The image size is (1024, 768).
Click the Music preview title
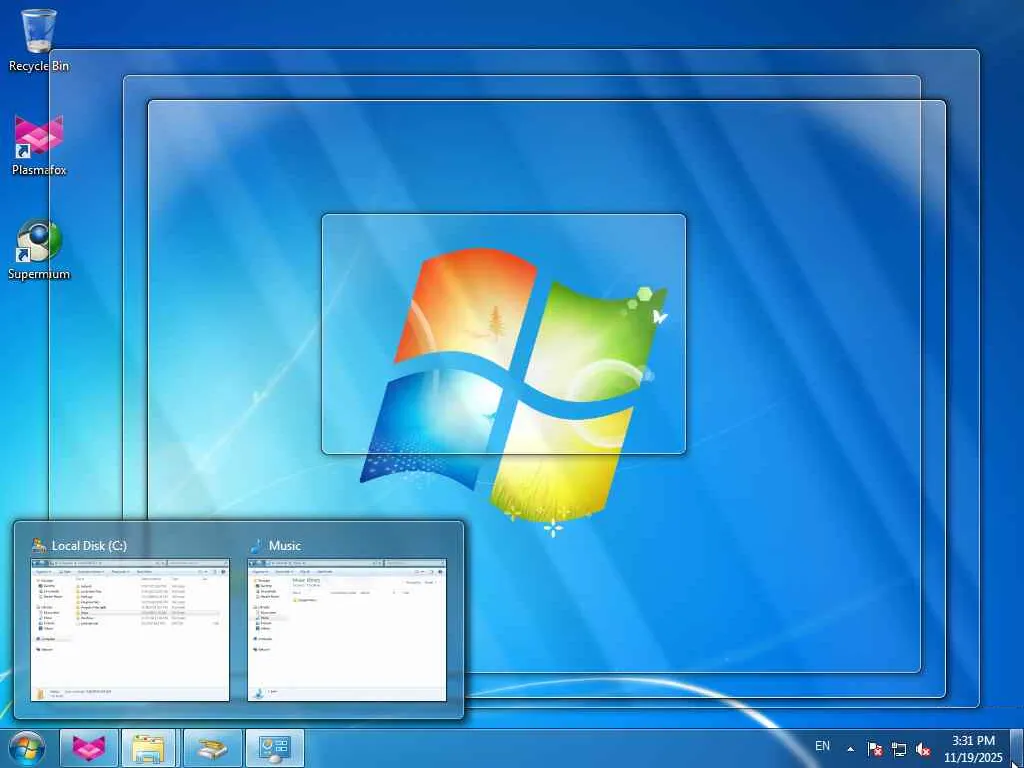[x=285, y=545]
